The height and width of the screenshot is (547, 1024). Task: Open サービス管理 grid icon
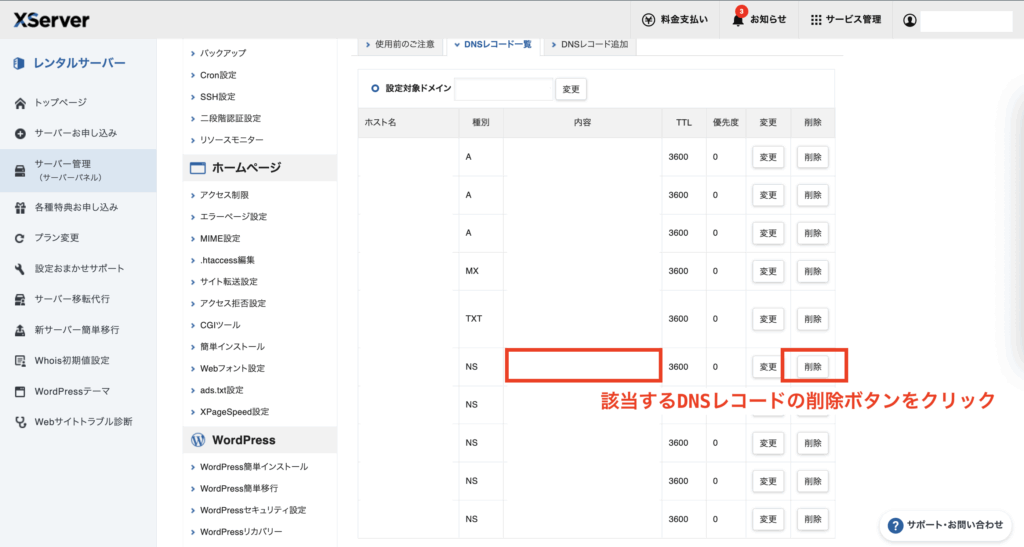[816, 20]
